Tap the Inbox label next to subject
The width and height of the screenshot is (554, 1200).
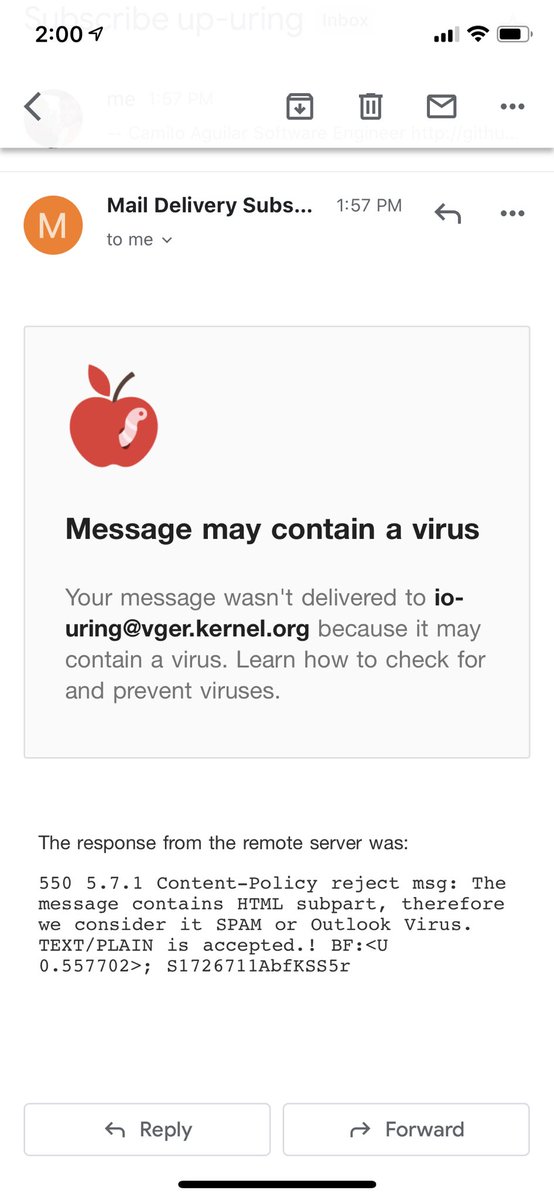coord(344,20)
